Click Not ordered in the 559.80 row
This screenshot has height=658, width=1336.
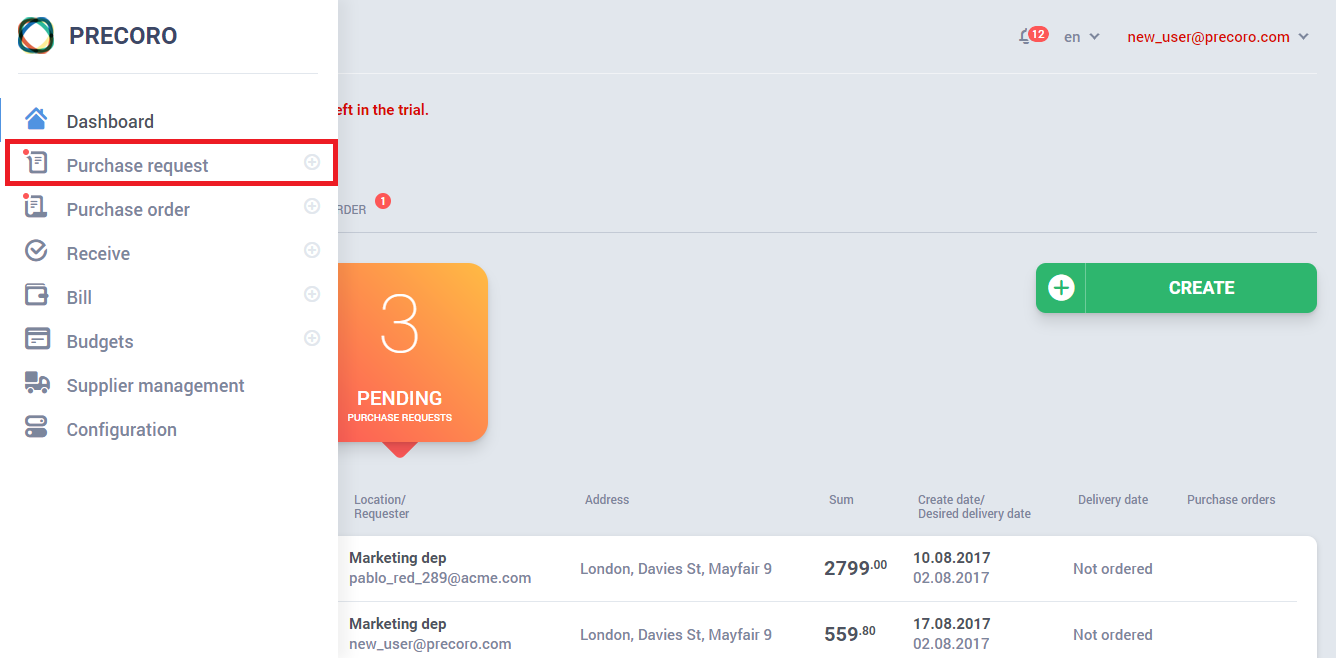[1113, 635]
